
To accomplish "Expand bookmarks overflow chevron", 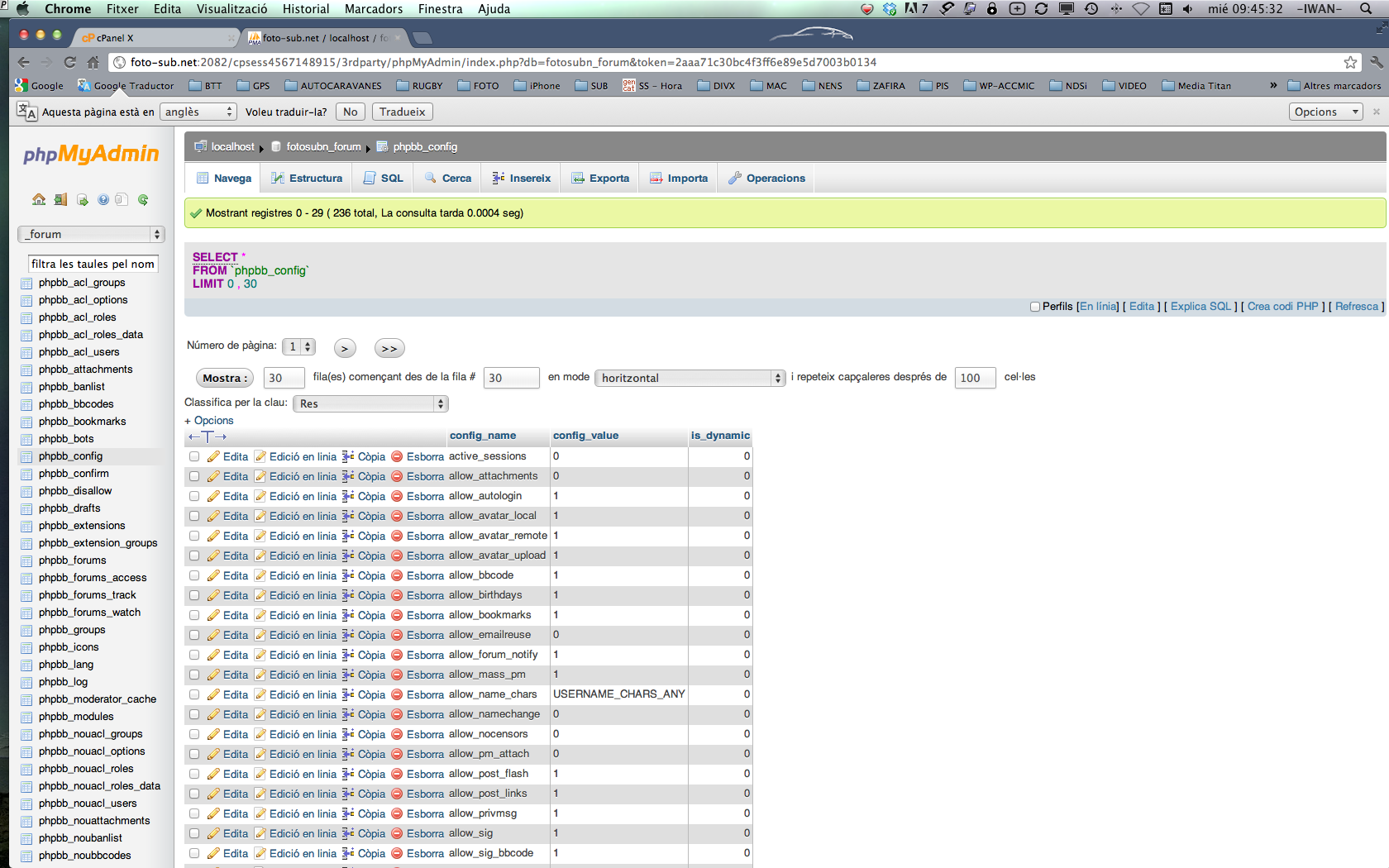I will pyautogui.click(x=1273, y=85).
